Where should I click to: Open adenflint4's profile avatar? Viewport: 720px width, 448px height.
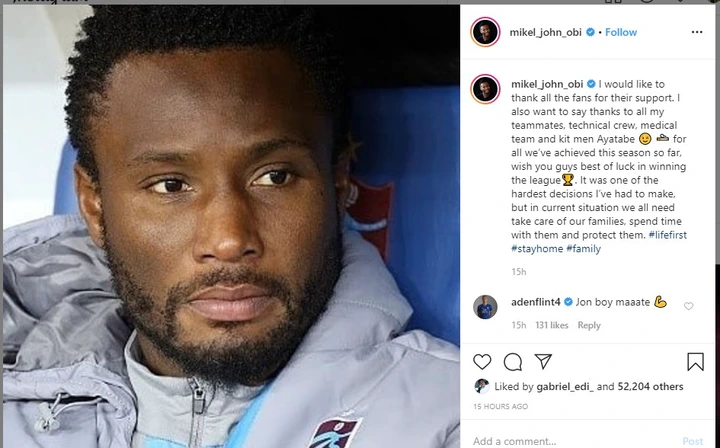(485, 307)
